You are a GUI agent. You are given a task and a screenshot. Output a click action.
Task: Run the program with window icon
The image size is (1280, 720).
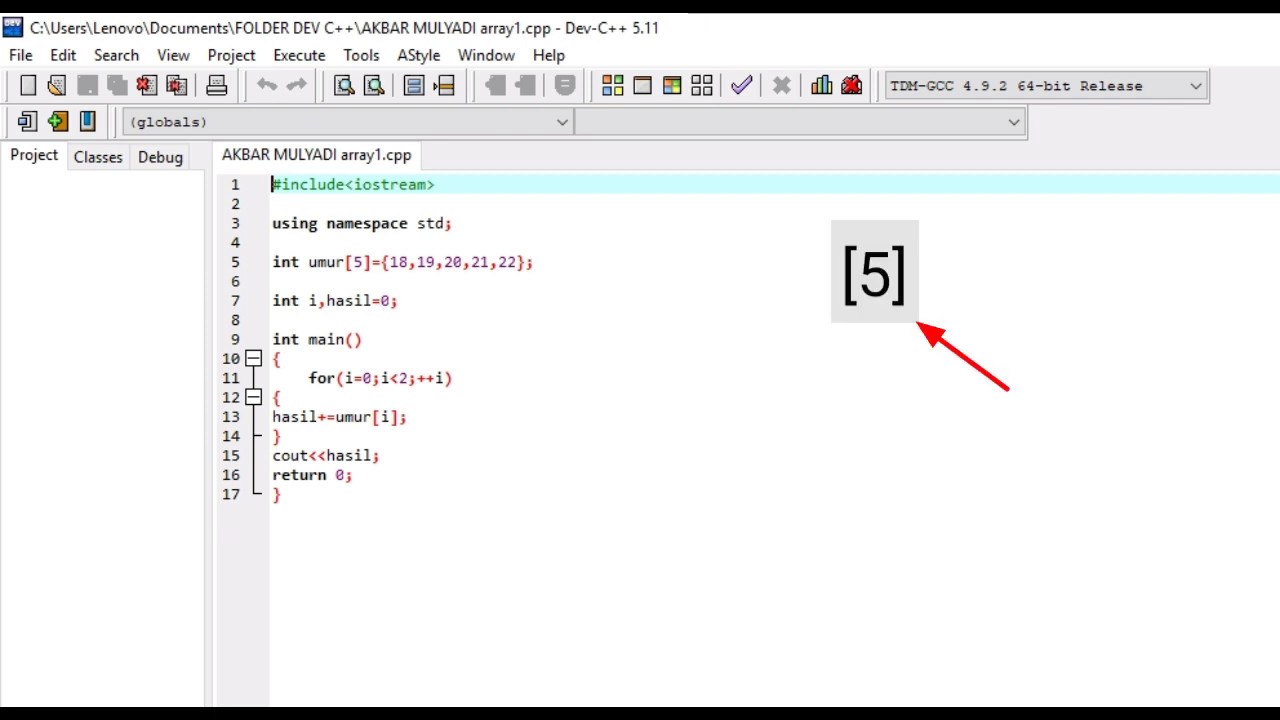point(643,86)
